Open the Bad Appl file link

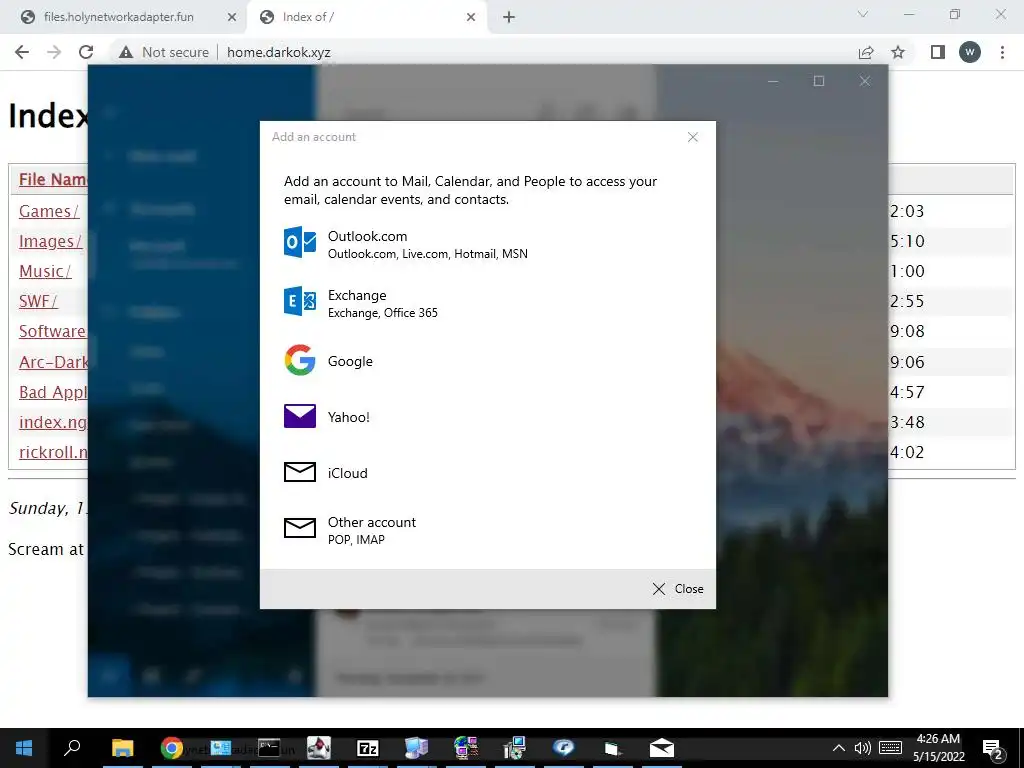click(53, 392)
